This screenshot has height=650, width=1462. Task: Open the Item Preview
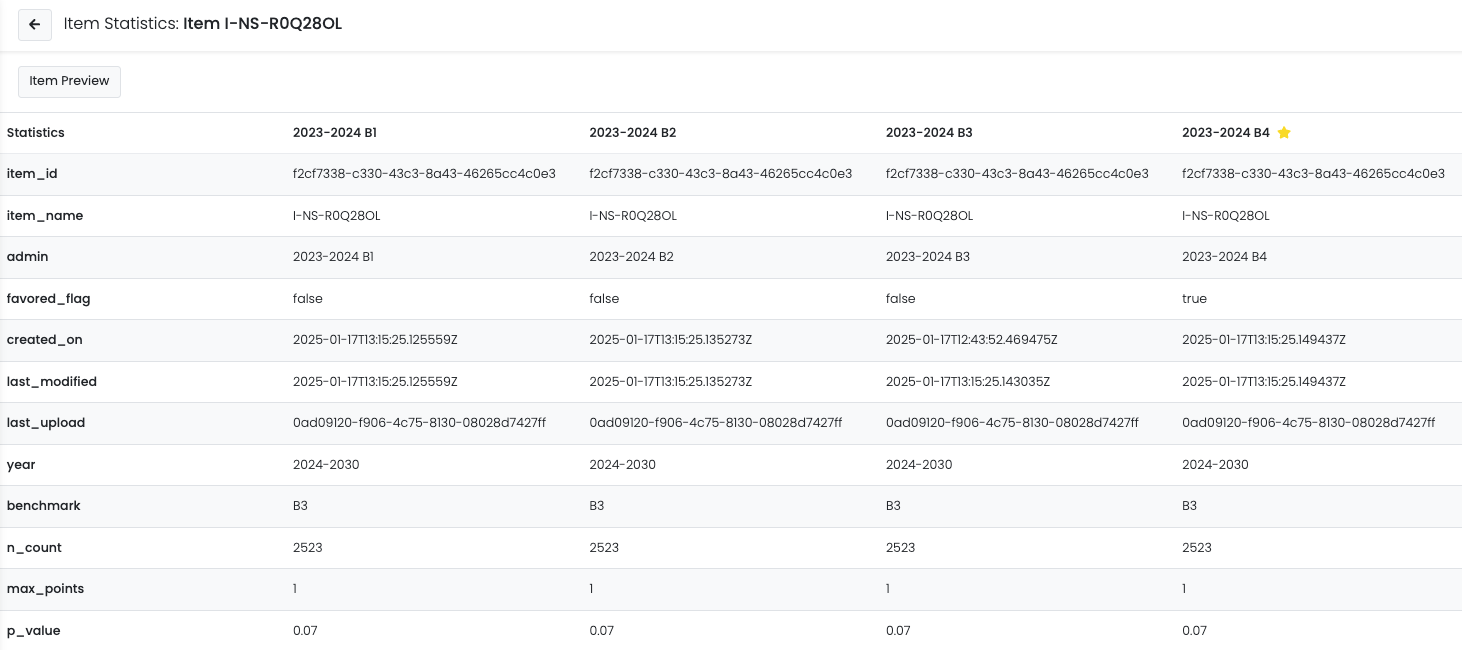point(69,81)
